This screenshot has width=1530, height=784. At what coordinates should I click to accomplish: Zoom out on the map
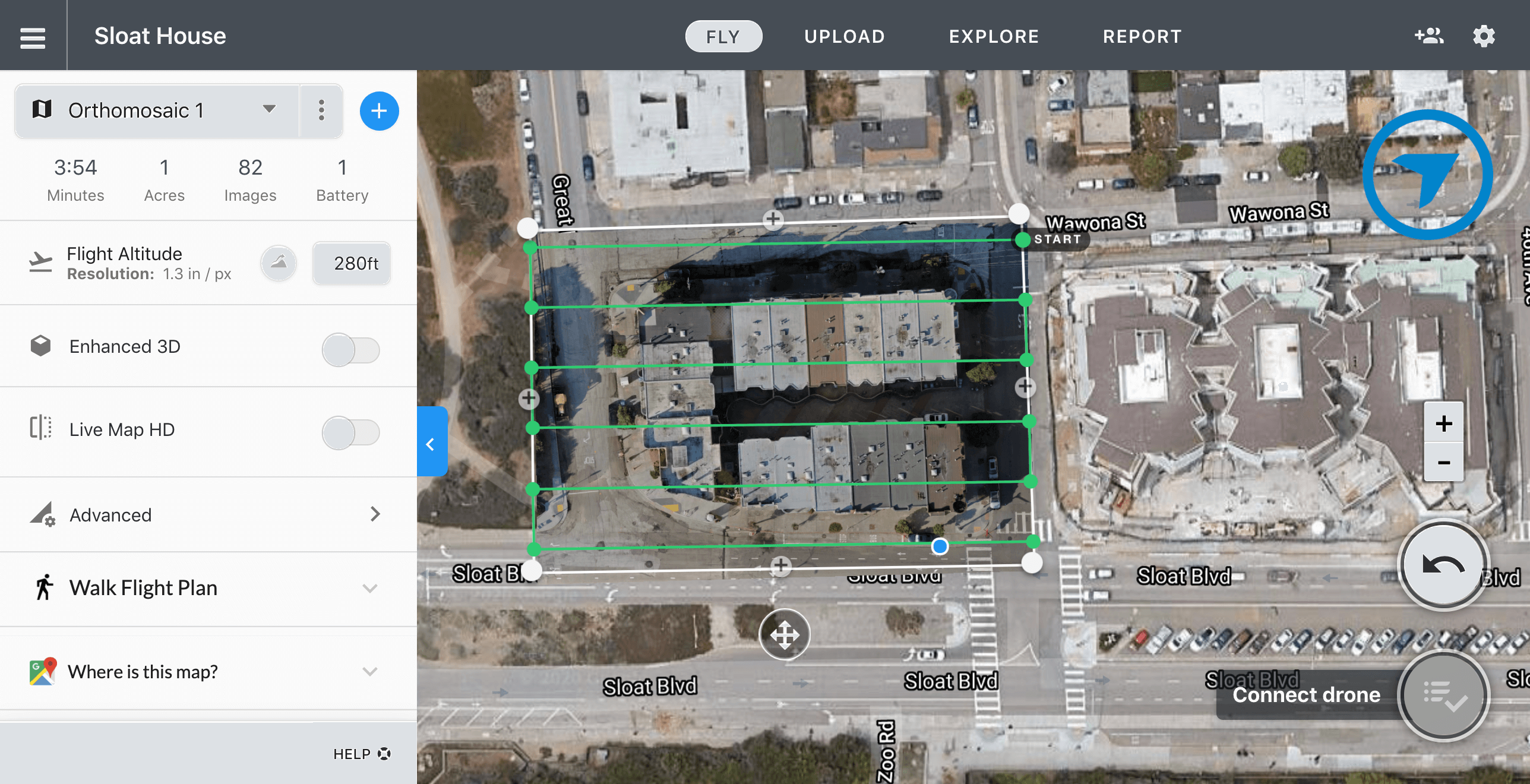click(x=1443, y=462)
